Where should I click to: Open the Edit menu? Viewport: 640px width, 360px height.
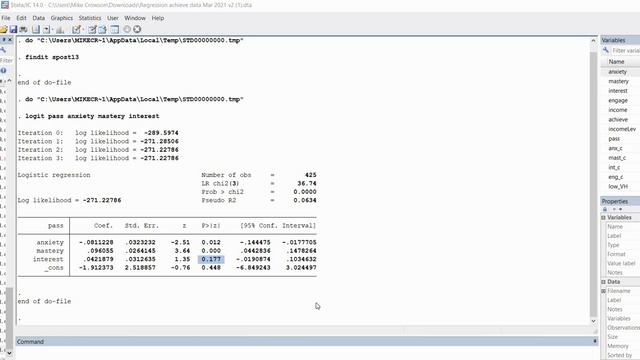(21, 18)
